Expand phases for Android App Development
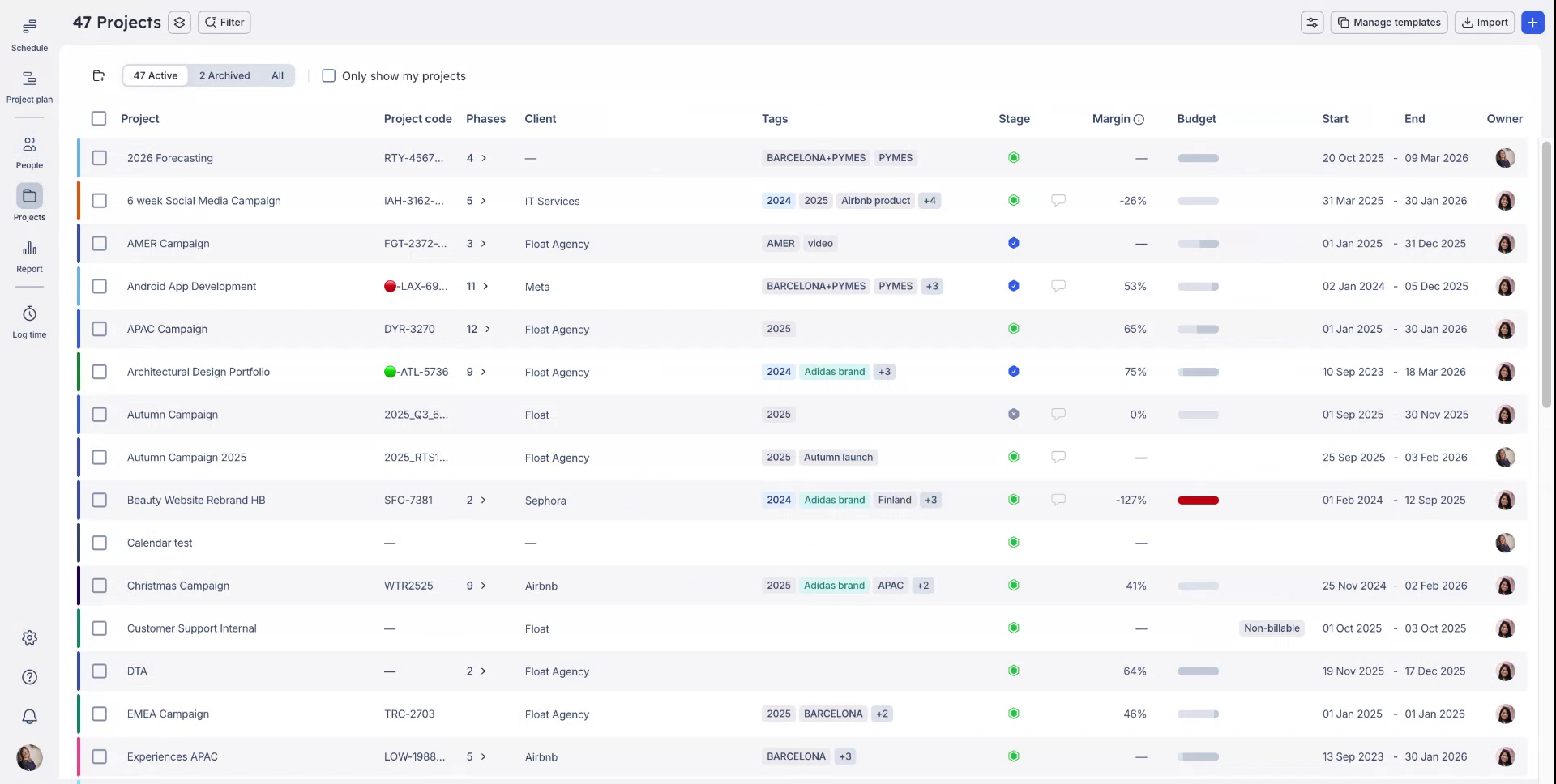The width and height of the screenshot is (1556, 784). pyautogui.click(x=485, y=286)
